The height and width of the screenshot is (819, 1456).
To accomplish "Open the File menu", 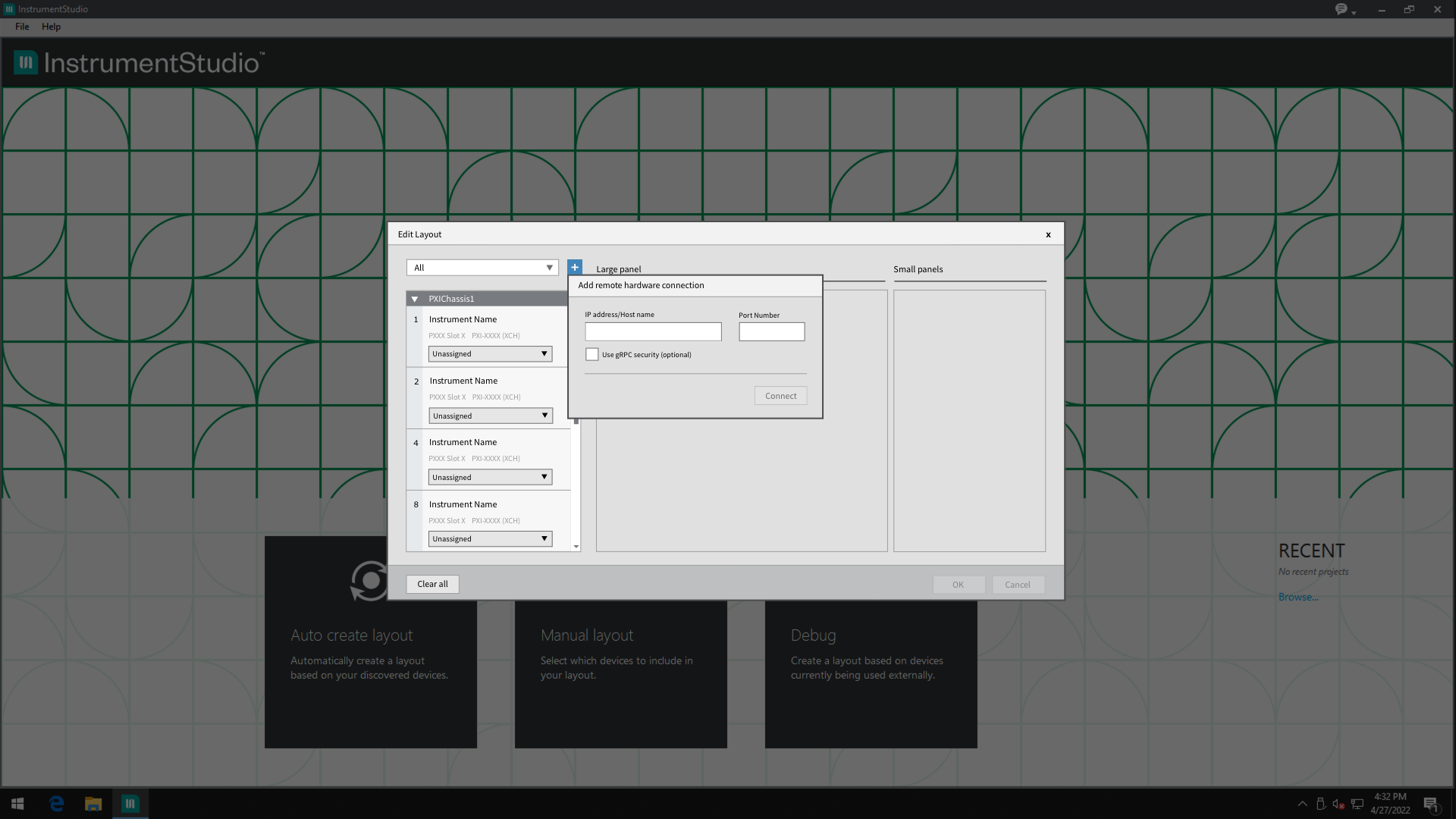I will pyautogui.click(x=22, y=27).
